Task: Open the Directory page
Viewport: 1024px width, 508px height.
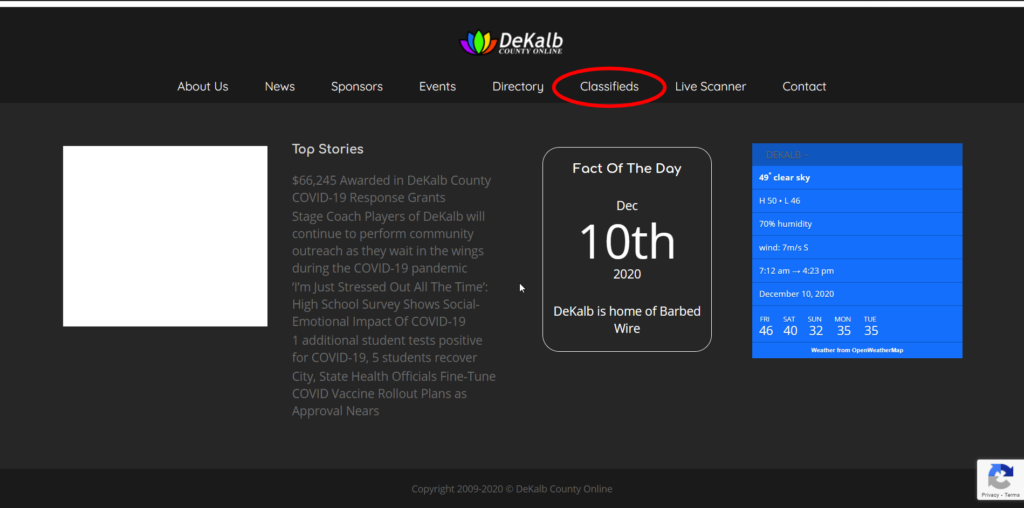Action: click(517, 87)
